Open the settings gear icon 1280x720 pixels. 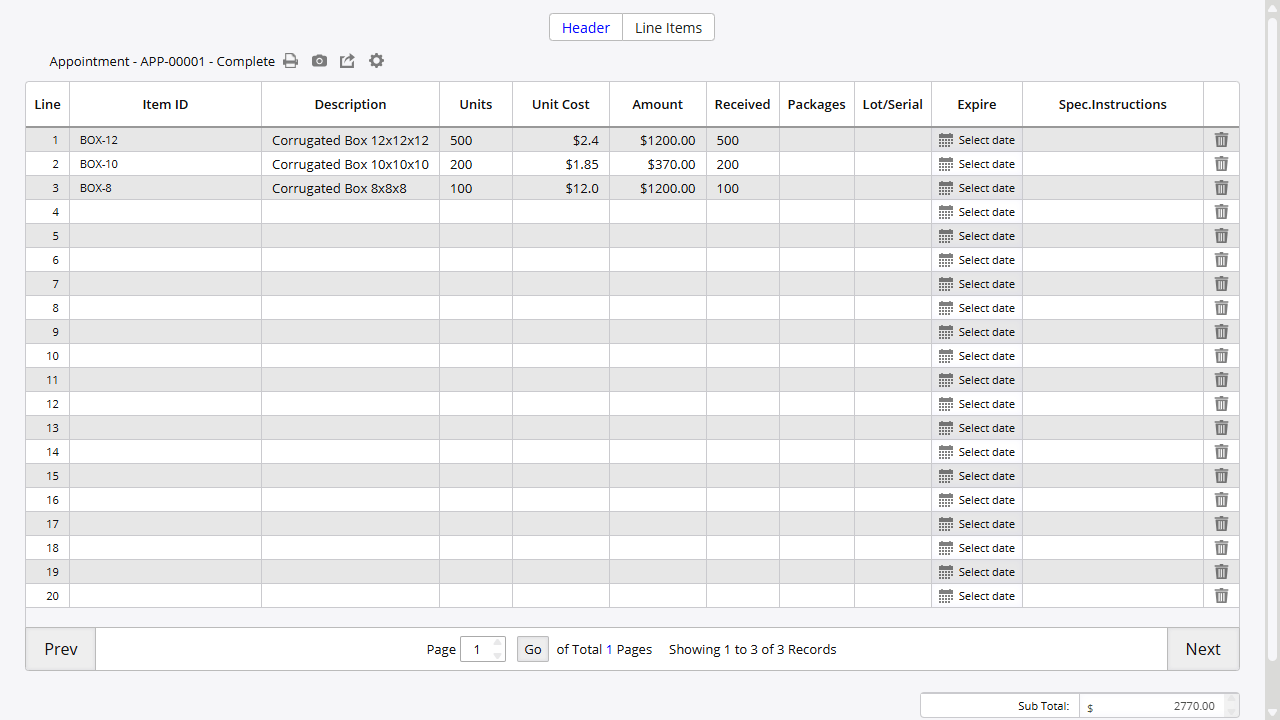376,61
